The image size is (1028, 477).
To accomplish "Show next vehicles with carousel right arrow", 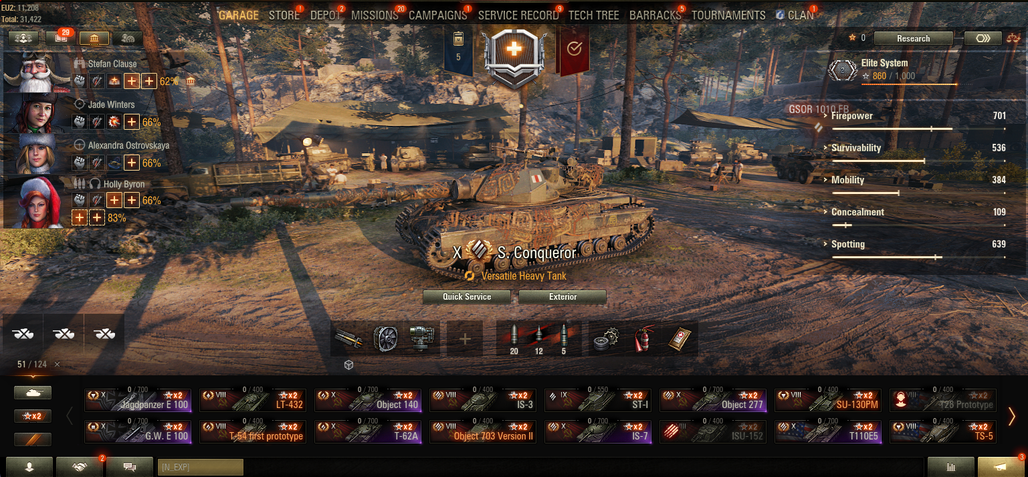I will coord(1011,415).
